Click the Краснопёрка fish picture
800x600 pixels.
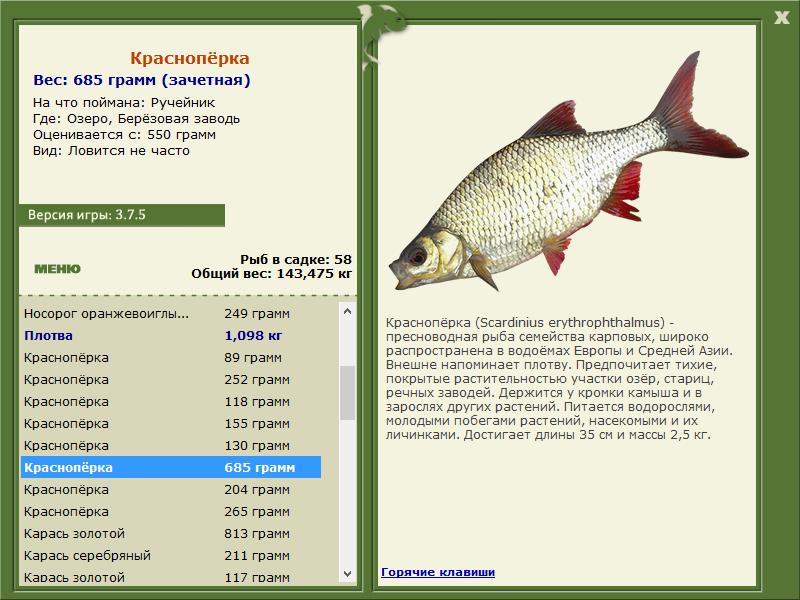569,171
